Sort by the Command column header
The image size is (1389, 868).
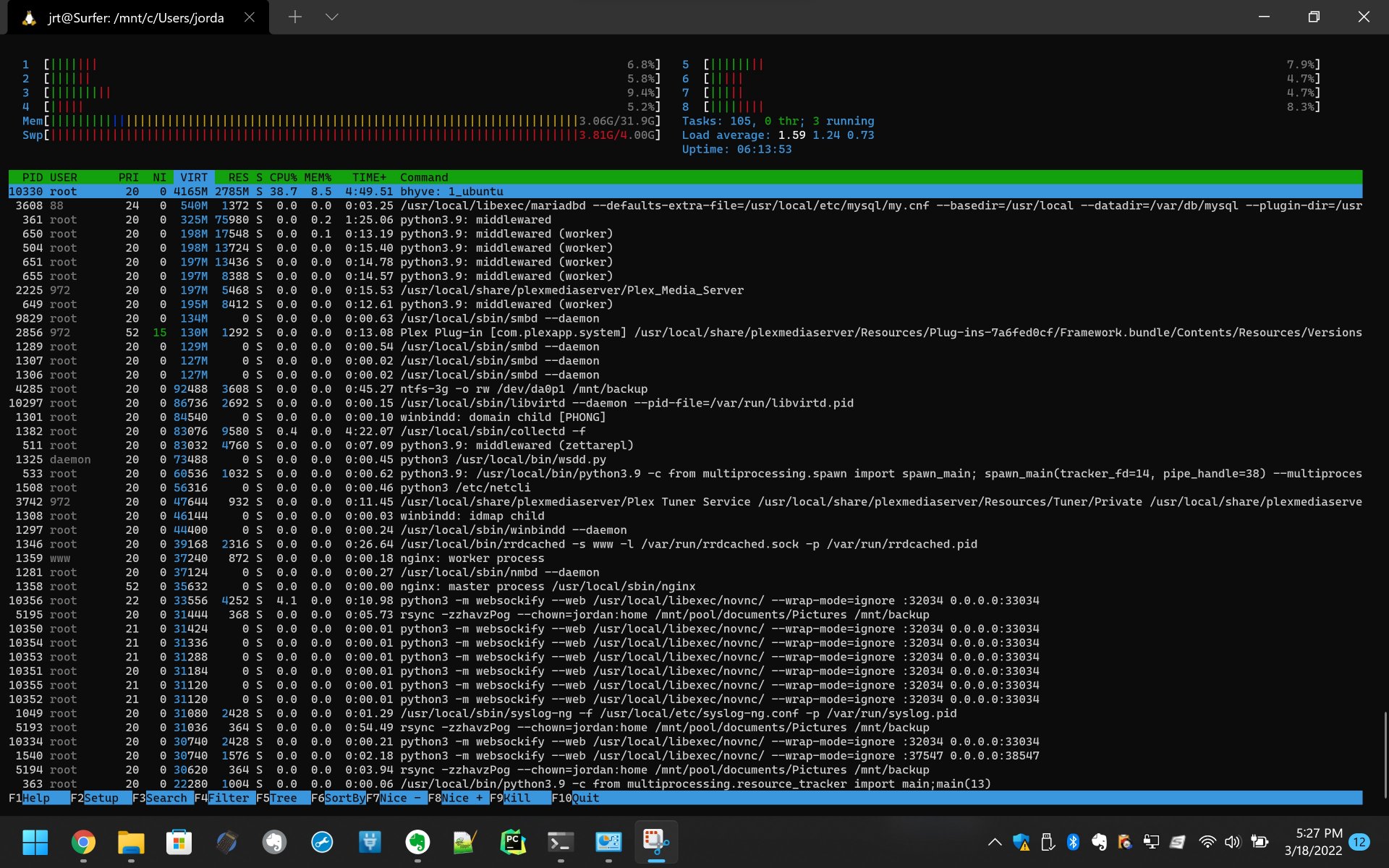point(424,177)
